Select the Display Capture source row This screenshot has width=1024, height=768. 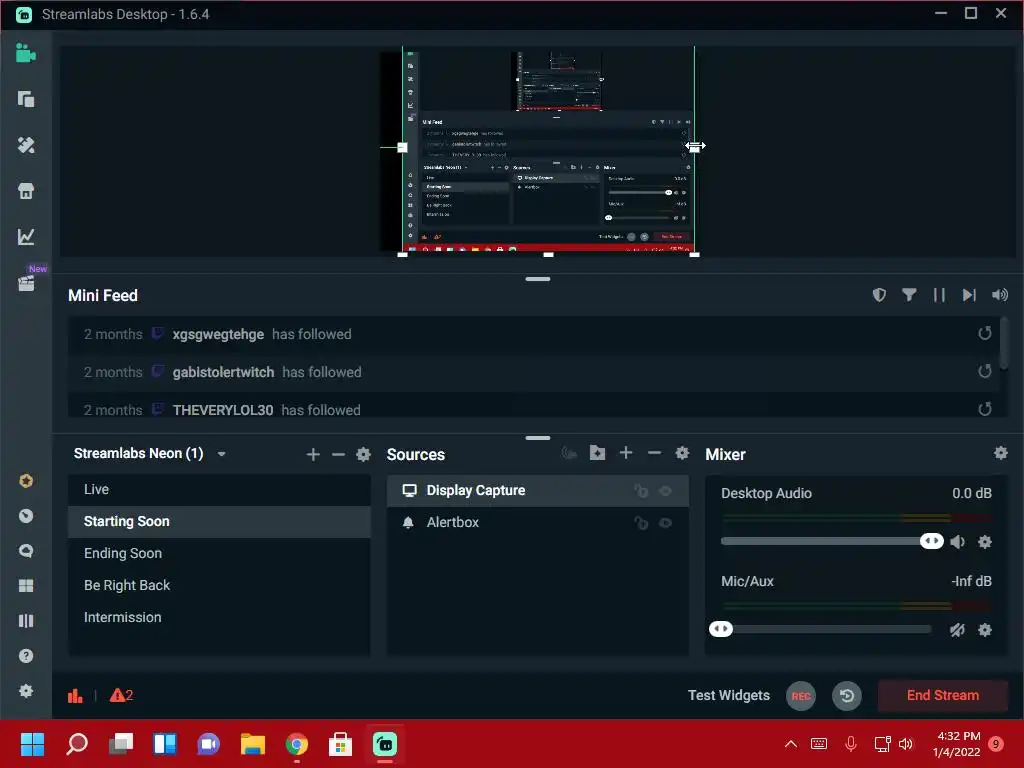pyautogui.click(x=537, y=491)
